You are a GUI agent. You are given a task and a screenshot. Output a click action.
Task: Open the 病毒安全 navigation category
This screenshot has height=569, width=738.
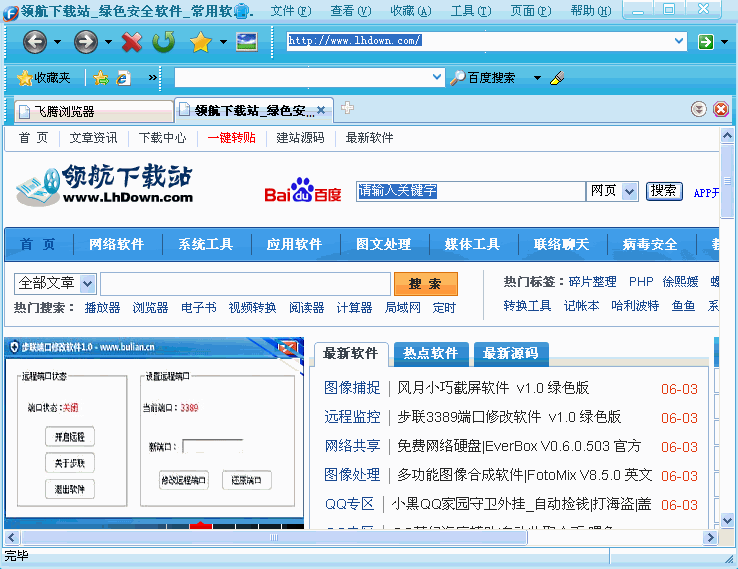pos(650,244)
